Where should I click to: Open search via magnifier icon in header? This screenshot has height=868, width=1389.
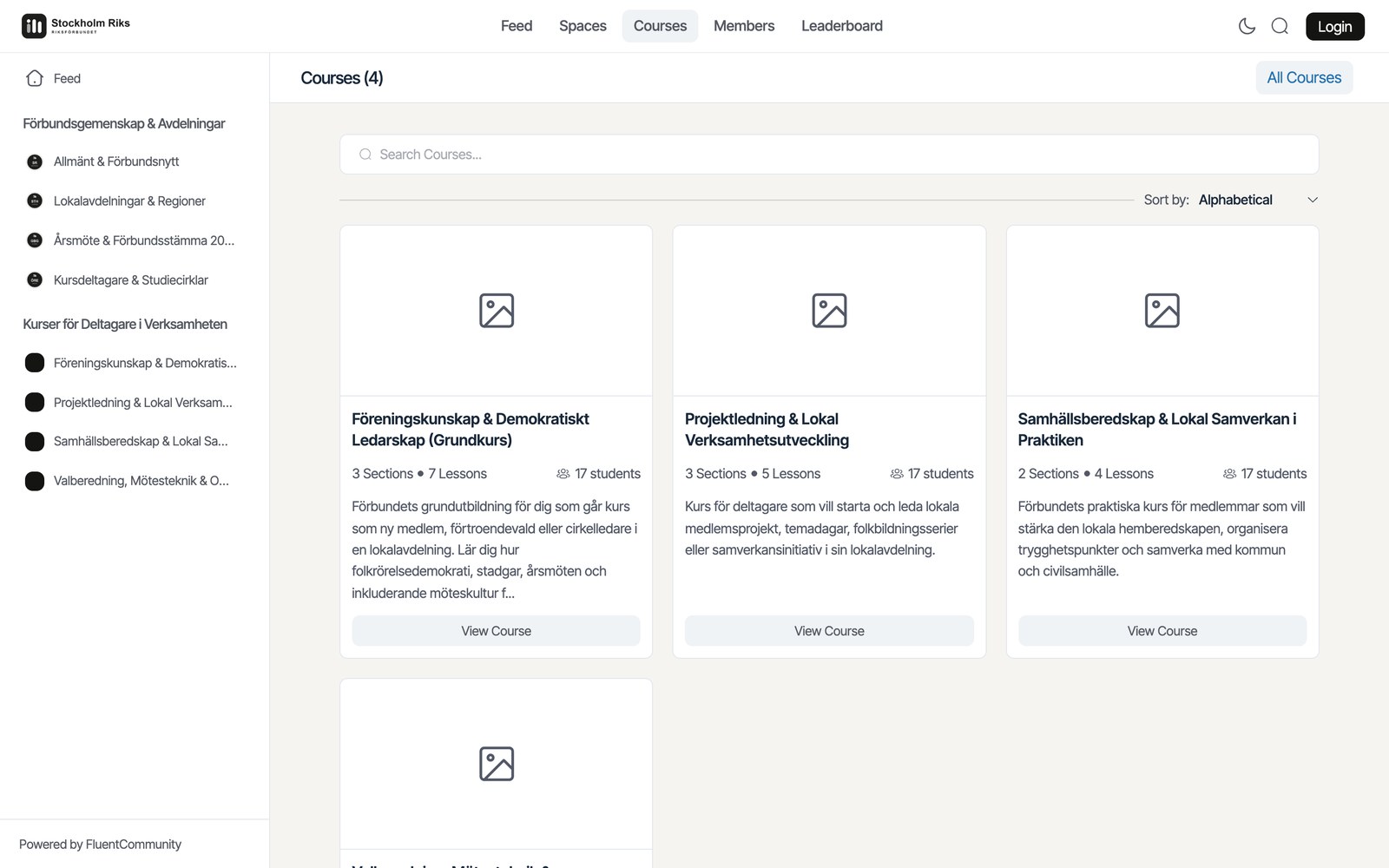pyautogui.click(x=1280, y=26)
